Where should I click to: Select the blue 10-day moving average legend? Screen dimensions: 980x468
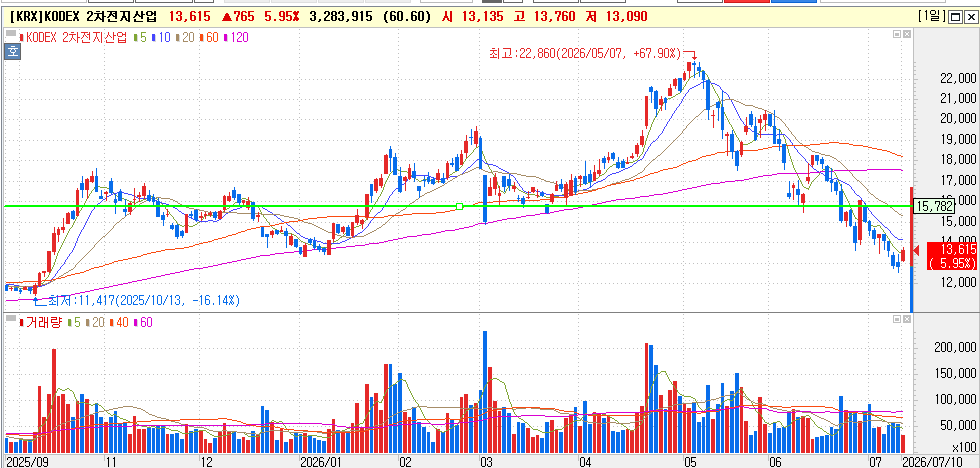[159, 37]
